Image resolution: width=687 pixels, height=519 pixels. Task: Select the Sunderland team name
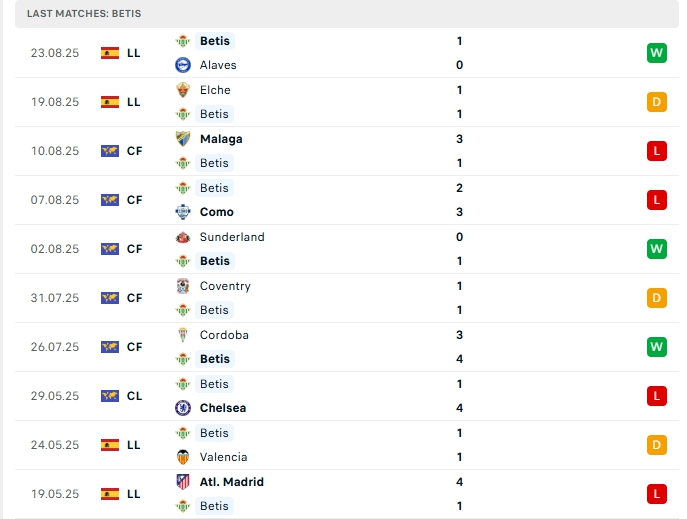[x=232, y=237]
